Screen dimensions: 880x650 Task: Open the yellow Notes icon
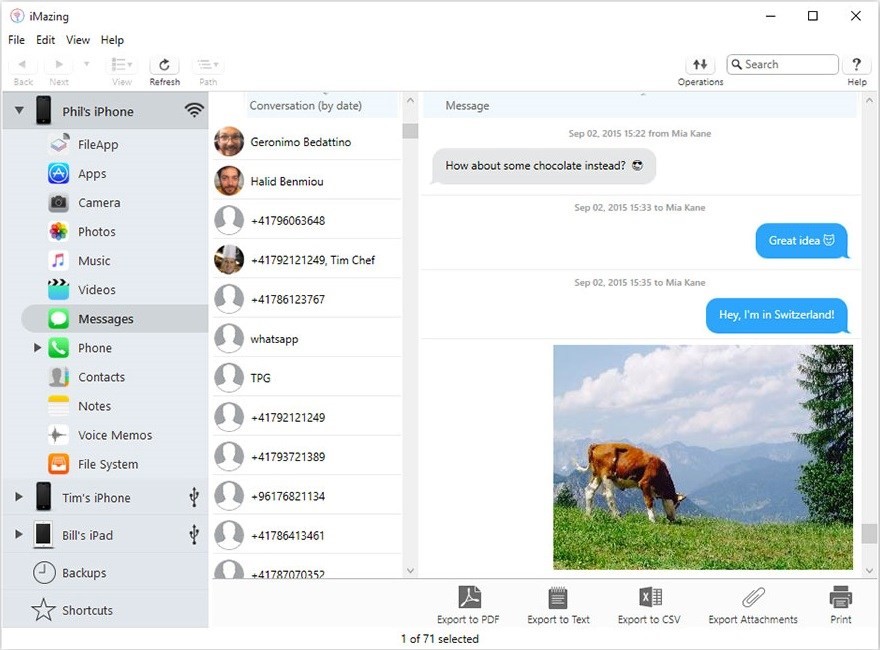(59, 406)
